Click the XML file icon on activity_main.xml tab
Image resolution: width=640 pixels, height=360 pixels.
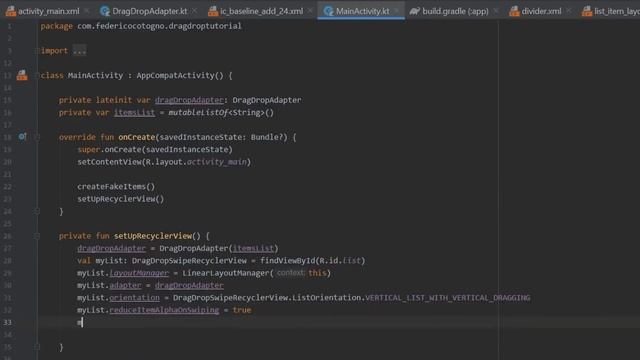pyautogui.click(x=11, y=11)
